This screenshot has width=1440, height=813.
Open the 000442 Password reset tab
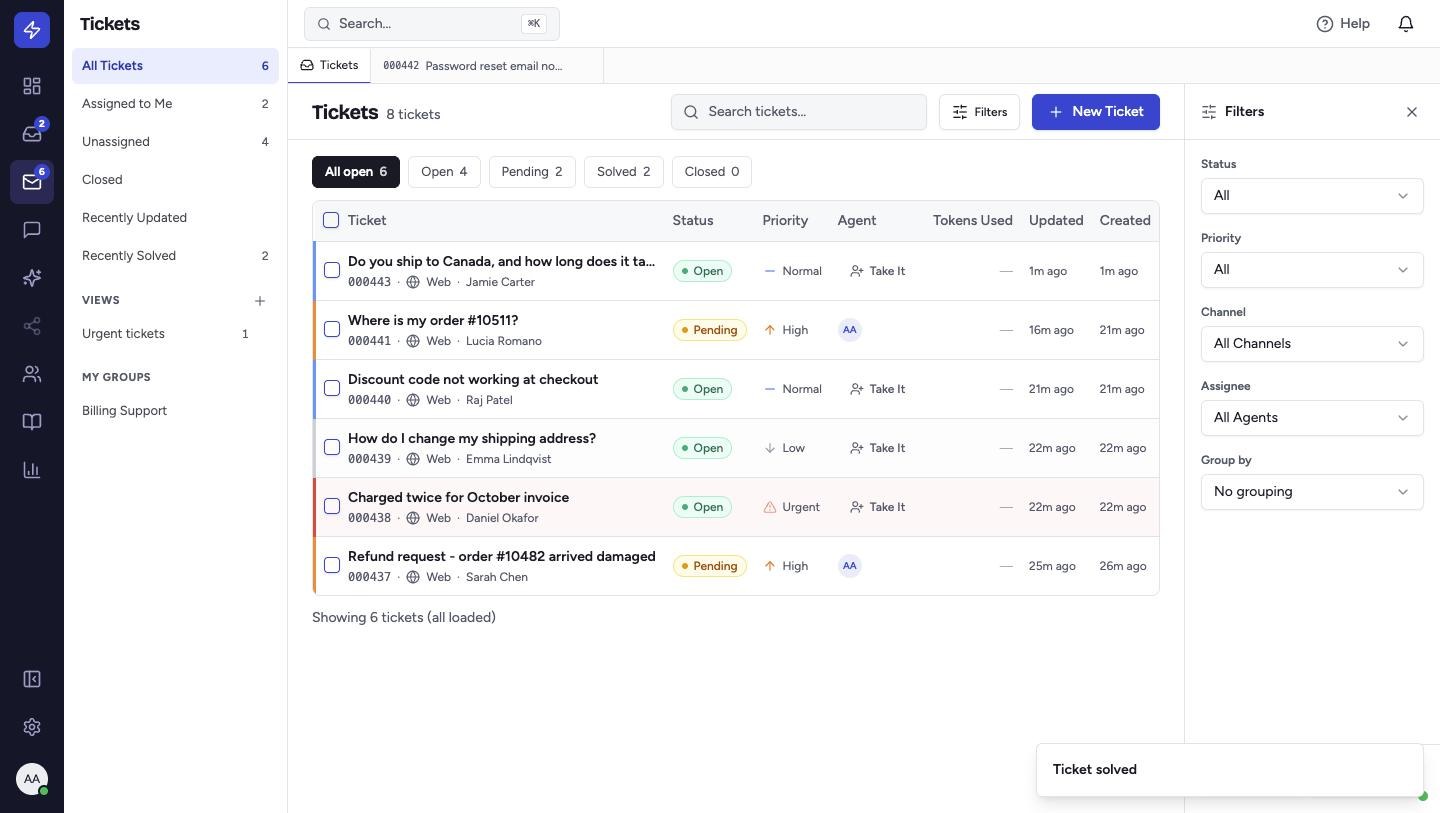coord(486,66)
